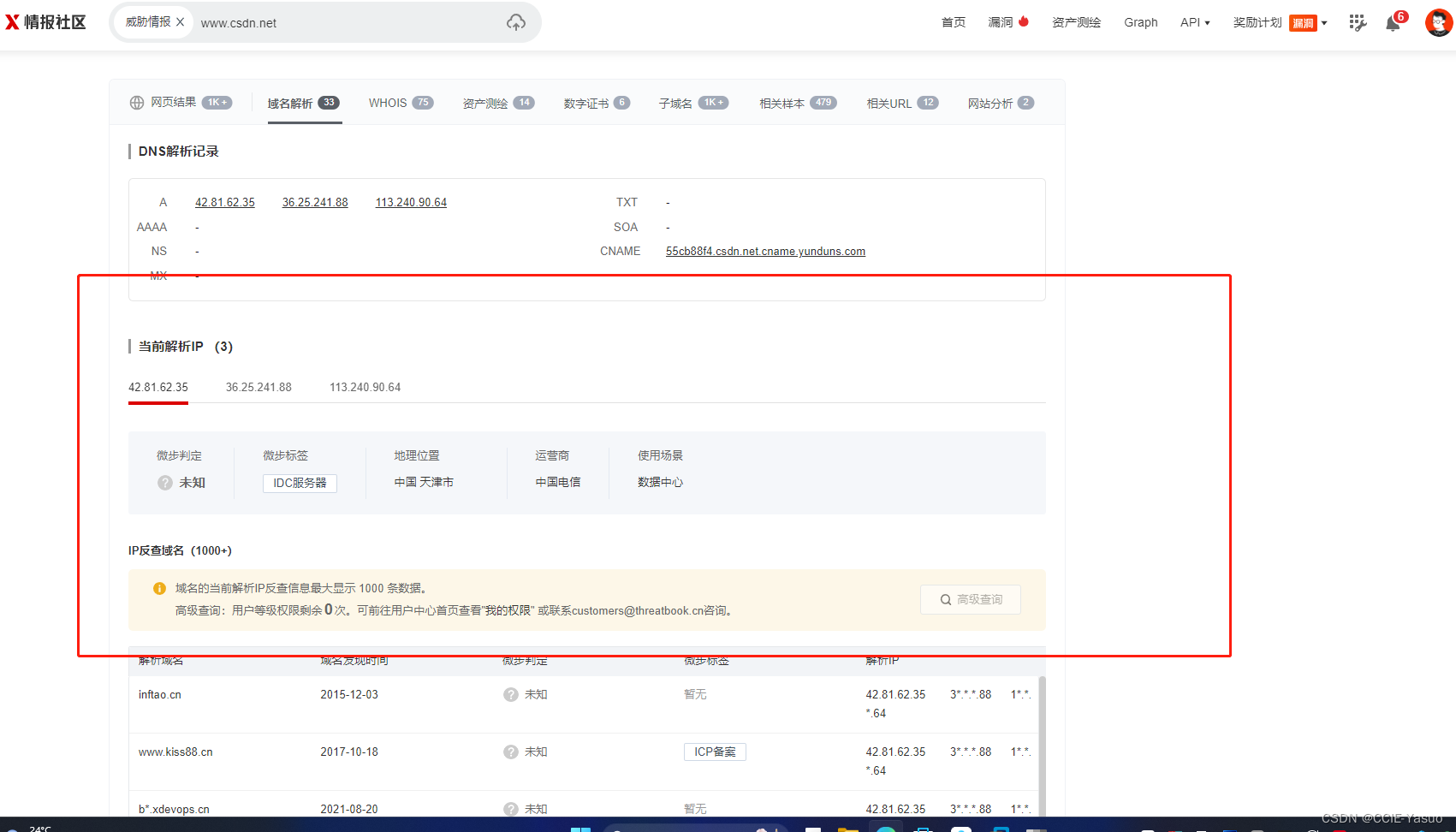Expand the 奖励计划 dropdown
The width and height of the screenshot is (1456, 832).
[1280, 22]
